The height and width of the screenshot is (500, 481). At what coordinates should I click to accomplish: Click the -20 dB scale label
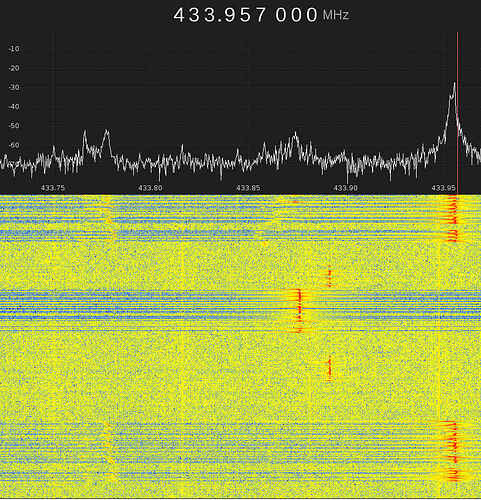[14, 68]
